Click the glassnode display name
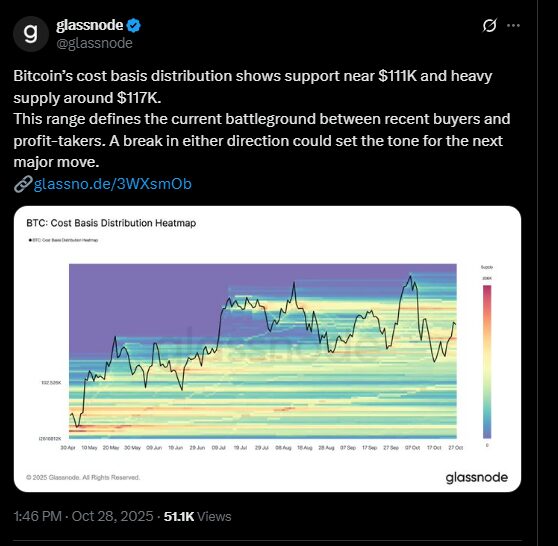The height and width of the screenshot is (546, 558). 90,25
